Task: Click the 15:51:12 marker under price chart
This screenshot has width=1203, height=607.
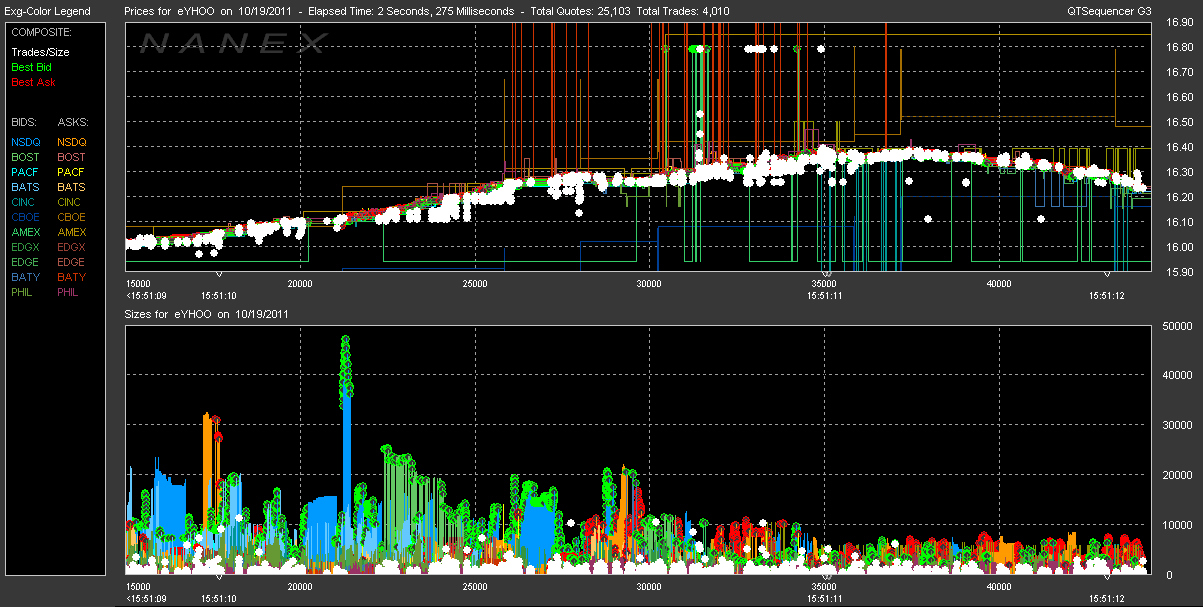Action: (x=1107, y=296)
